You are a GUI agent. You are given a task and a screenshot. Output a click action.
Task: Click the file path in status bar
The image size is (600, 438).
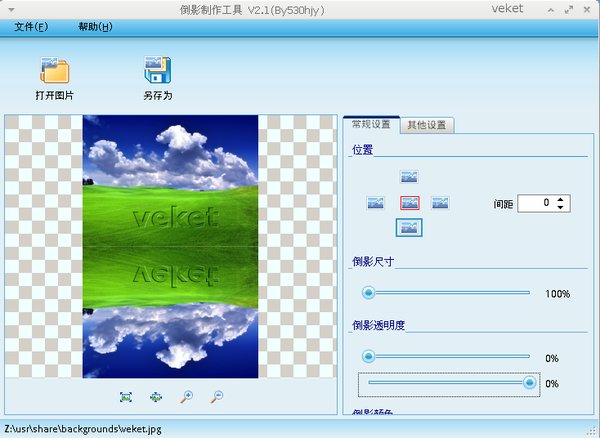click(83, 429)
